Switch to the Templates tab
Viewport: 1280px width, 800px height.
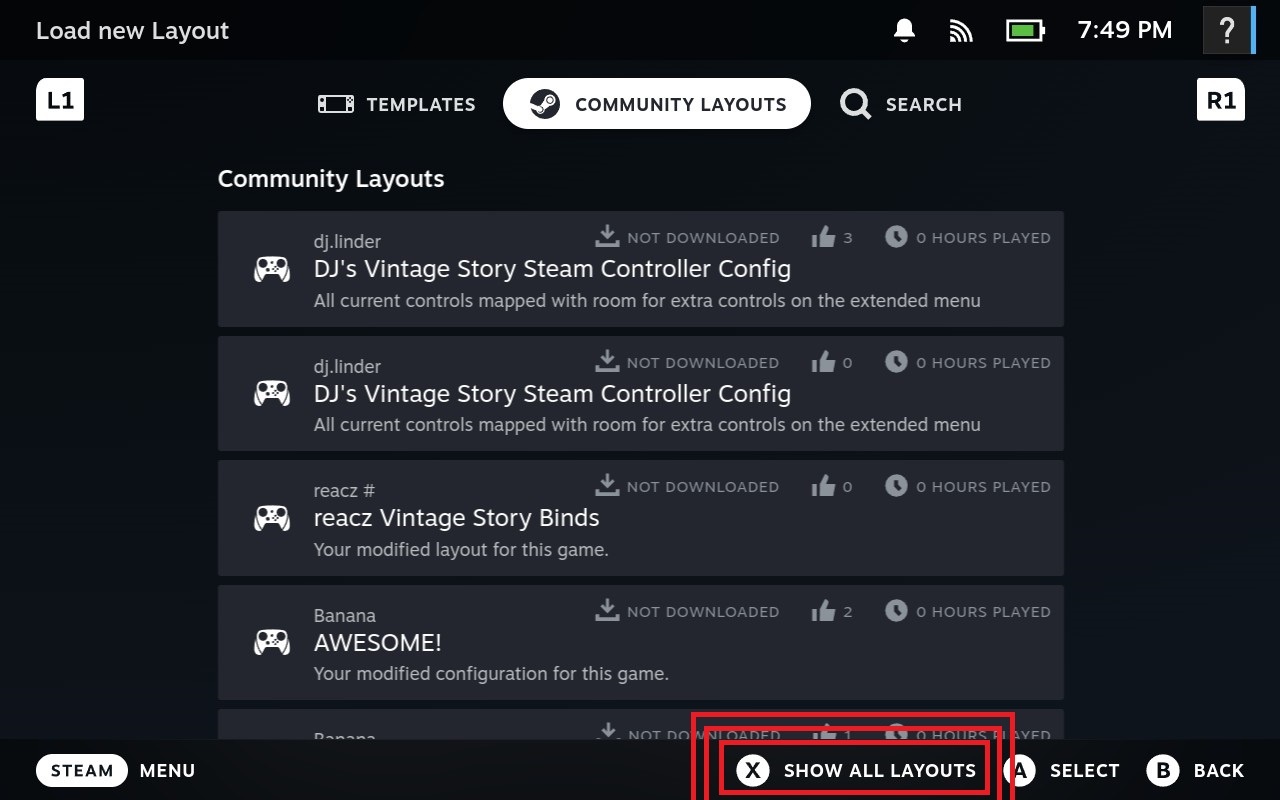tap(397, 104)
